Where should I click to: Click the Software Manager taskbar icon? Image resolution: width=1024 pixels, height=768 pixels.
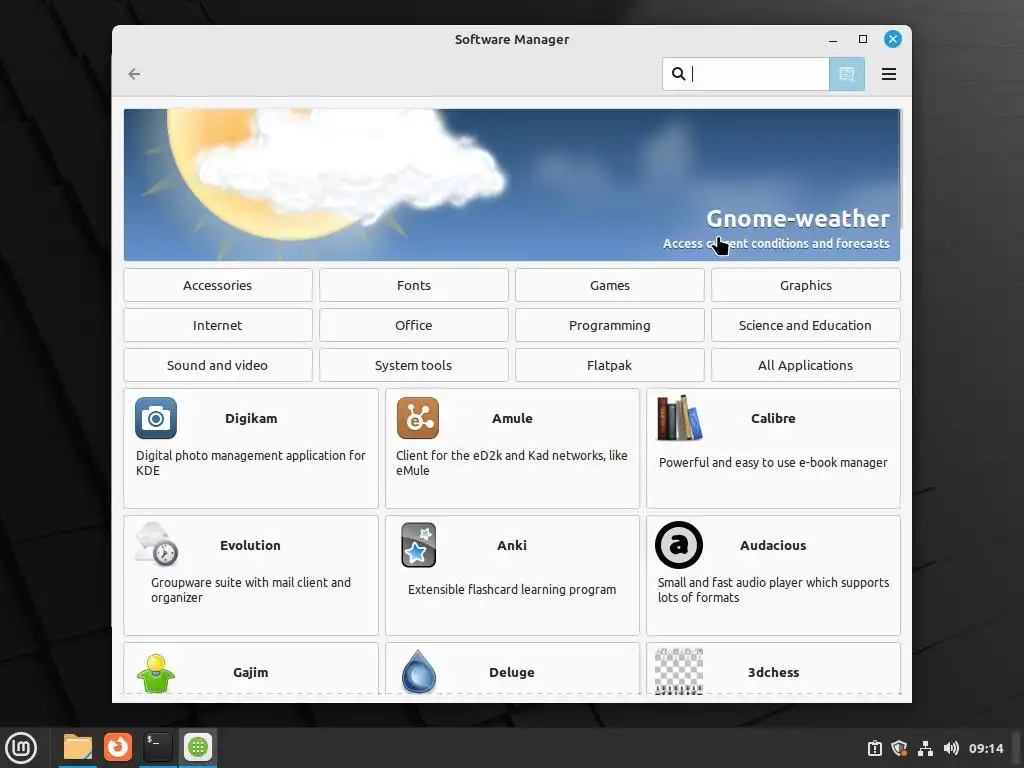click(x=198, y=747)
